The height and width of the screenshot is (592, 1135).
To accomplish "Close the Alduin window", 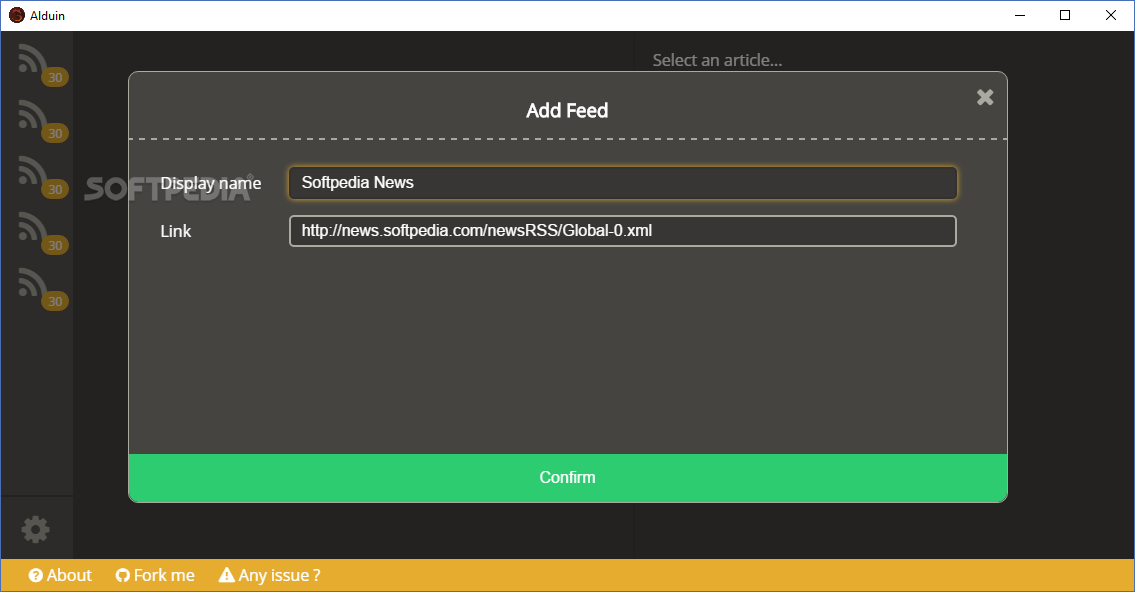I will 1110,15.
